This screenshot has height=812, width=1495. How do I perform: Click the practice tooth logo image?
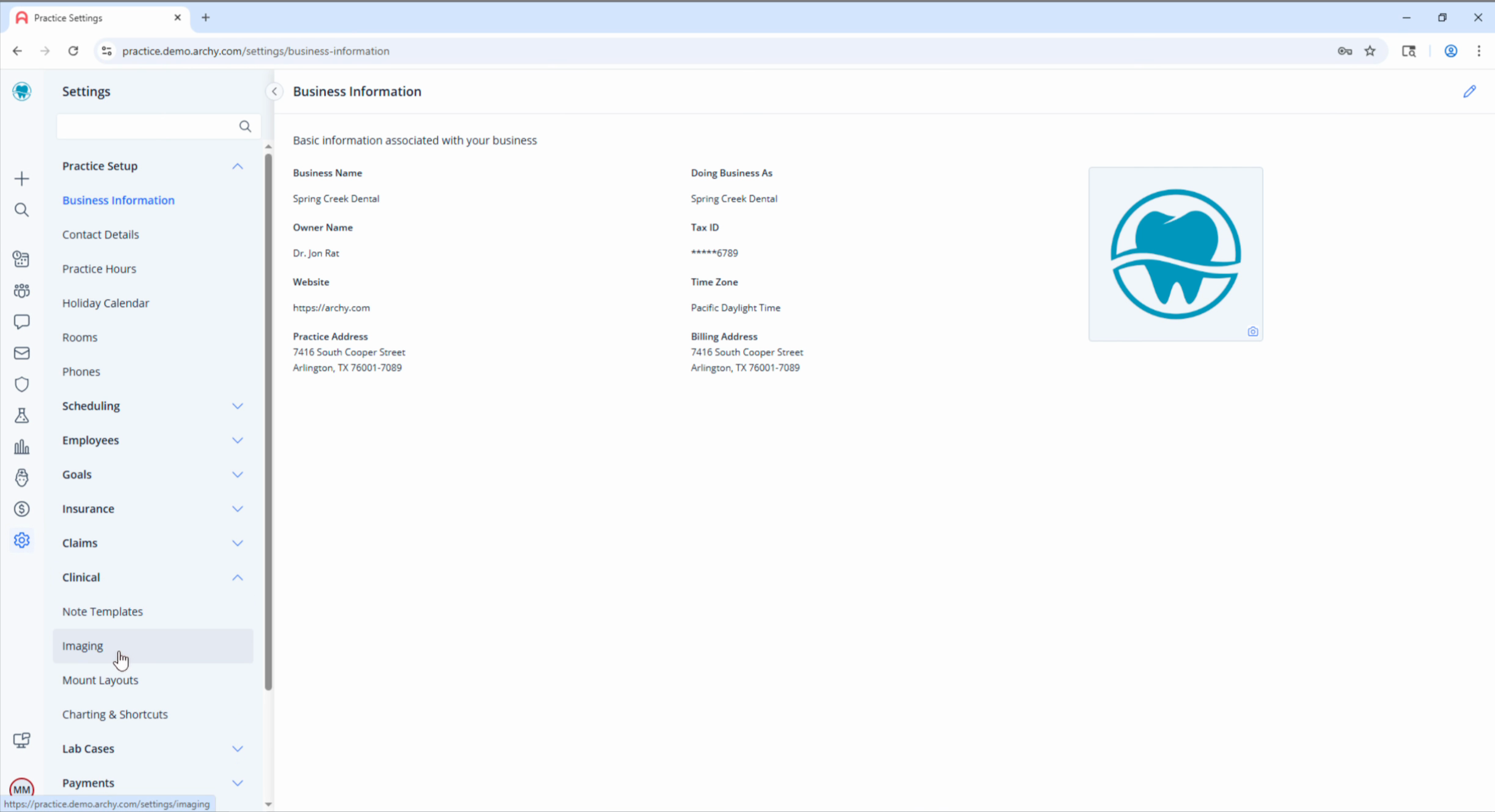[x=1175, y=254]
